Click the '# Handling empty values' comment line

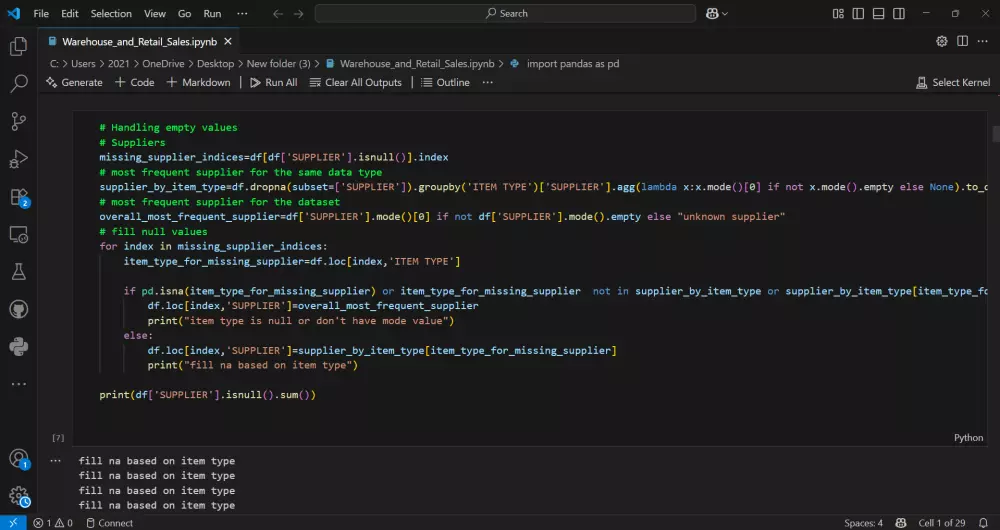[x=168, y=128]
